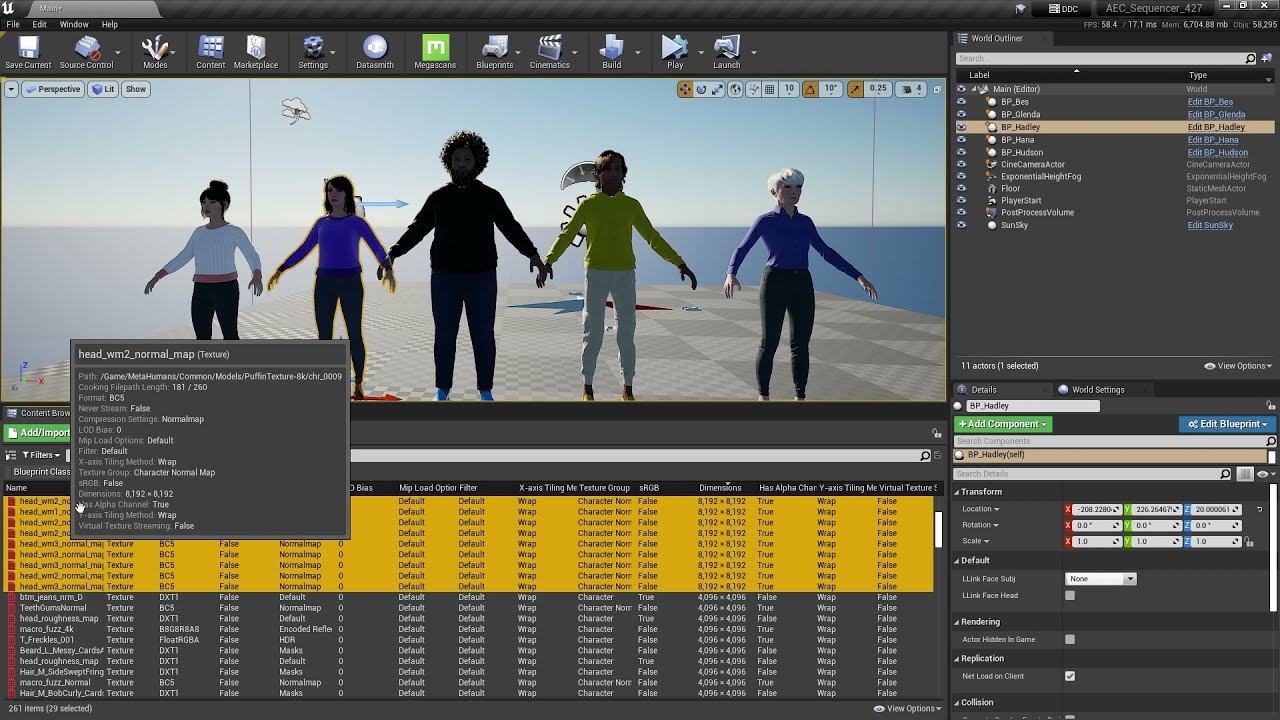Open the LLink Face Subj dropdown
Image resolution: width=1280 pixels, height=720 pixels.
pyautogui.click(x=1101, y=579)
